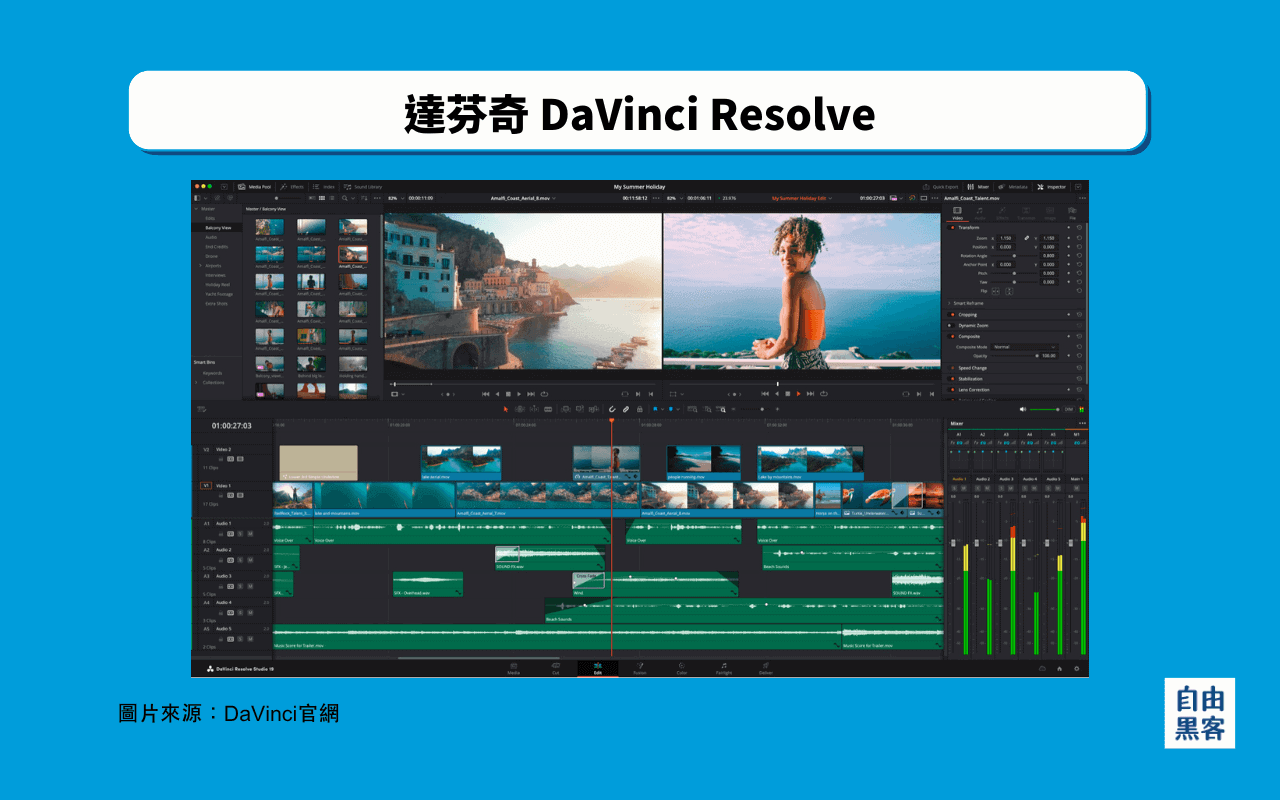Toggle loop in the timeline viewer
The width and height of the screenshot is (1280, 800).
(x=823, y=394)
